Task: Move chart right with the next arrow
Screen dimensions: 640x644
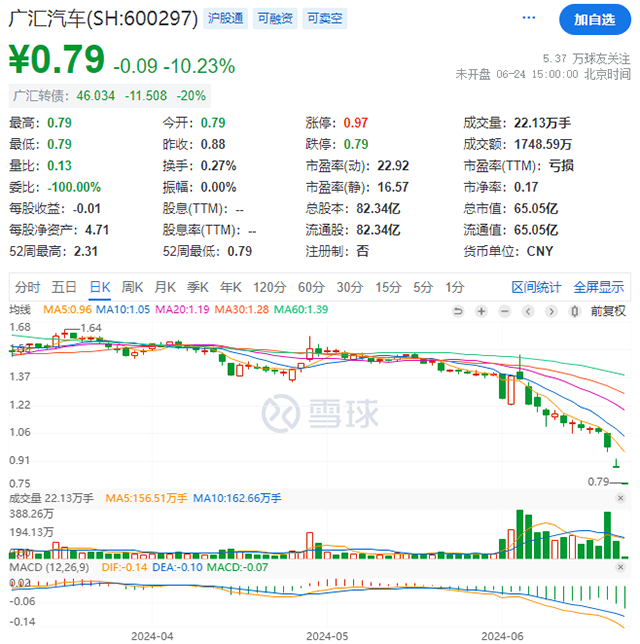Action: [551, 311]
